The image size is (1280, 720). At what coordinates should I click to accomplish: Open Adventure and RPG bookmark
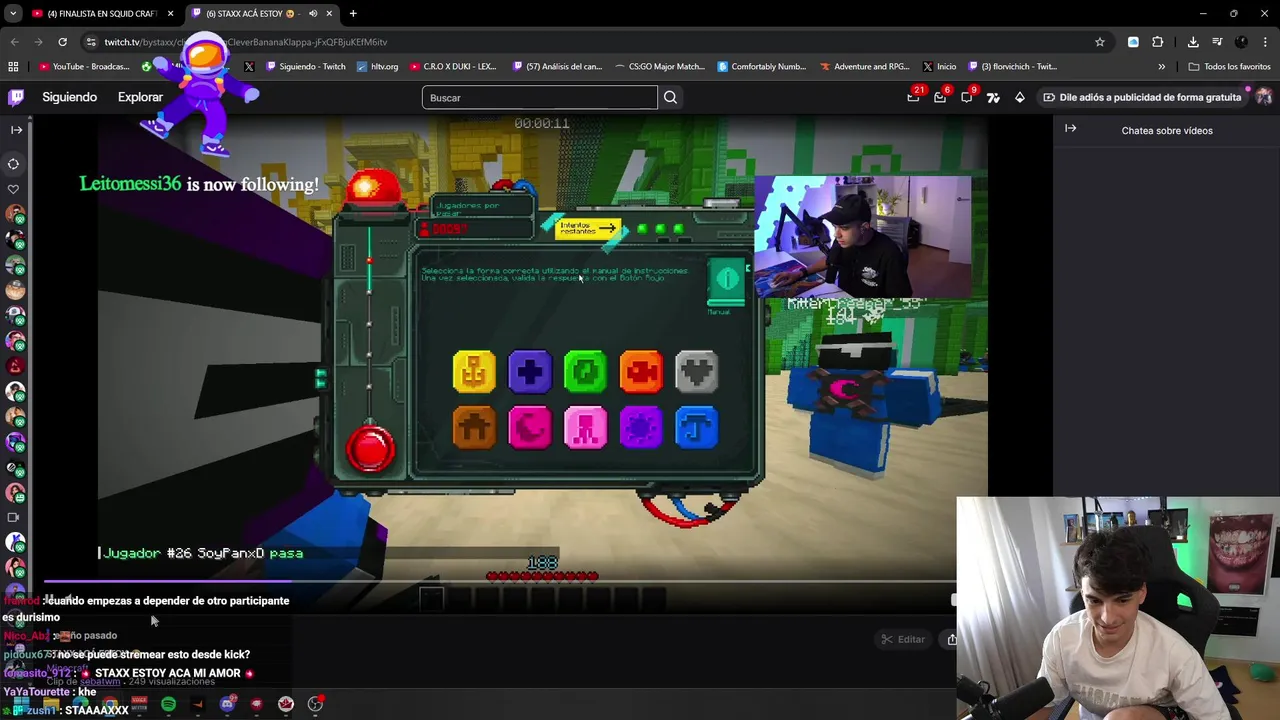865,67
